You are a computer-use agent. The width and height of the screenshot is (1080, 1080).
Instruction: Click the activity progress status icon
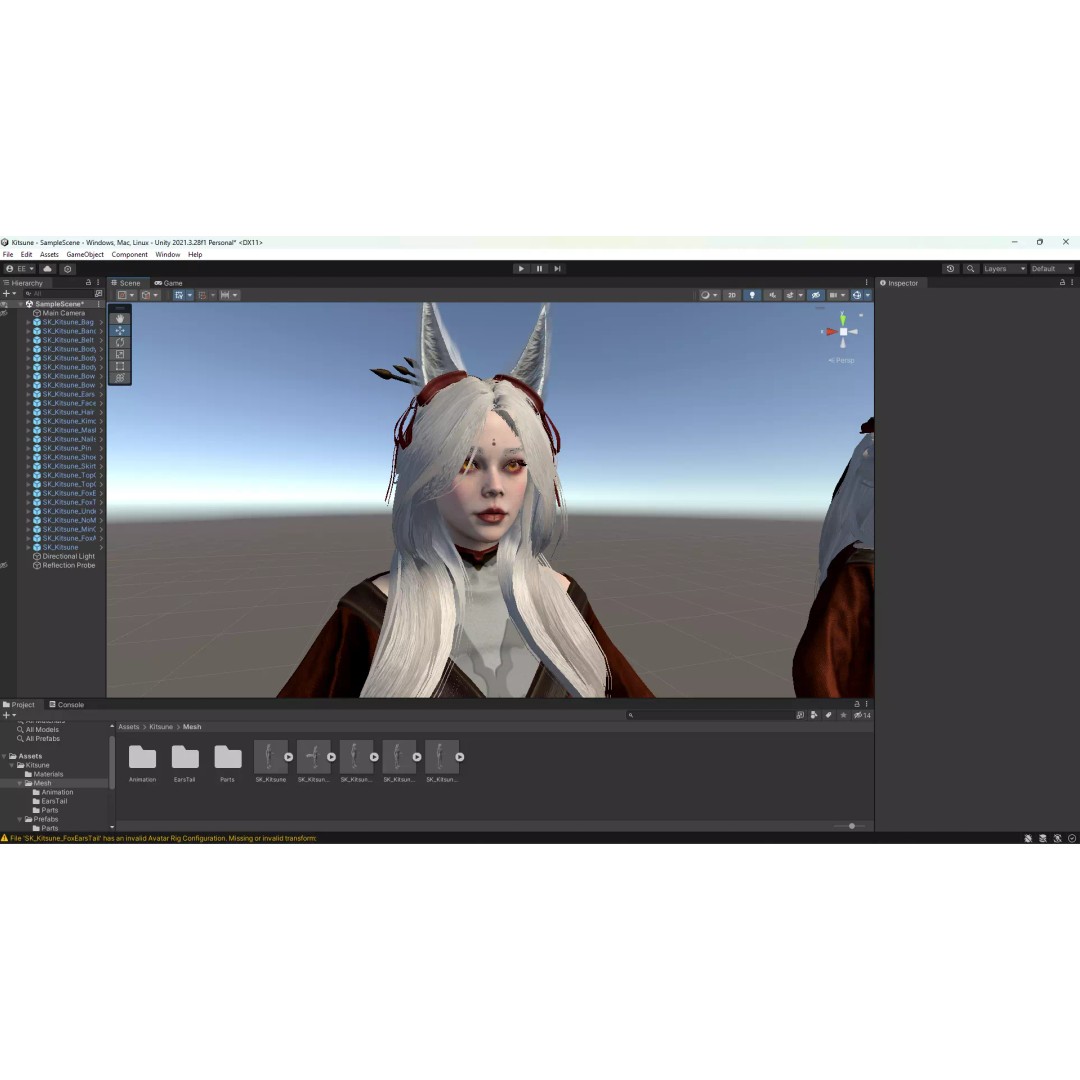pos(1072,838)
